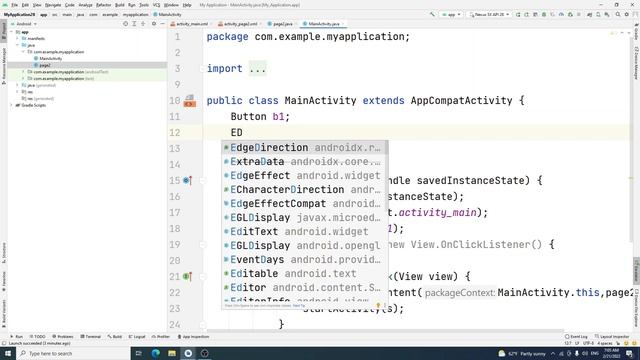
Task: Open the Nexus device selector dropdown
Action: click(489, 15)
